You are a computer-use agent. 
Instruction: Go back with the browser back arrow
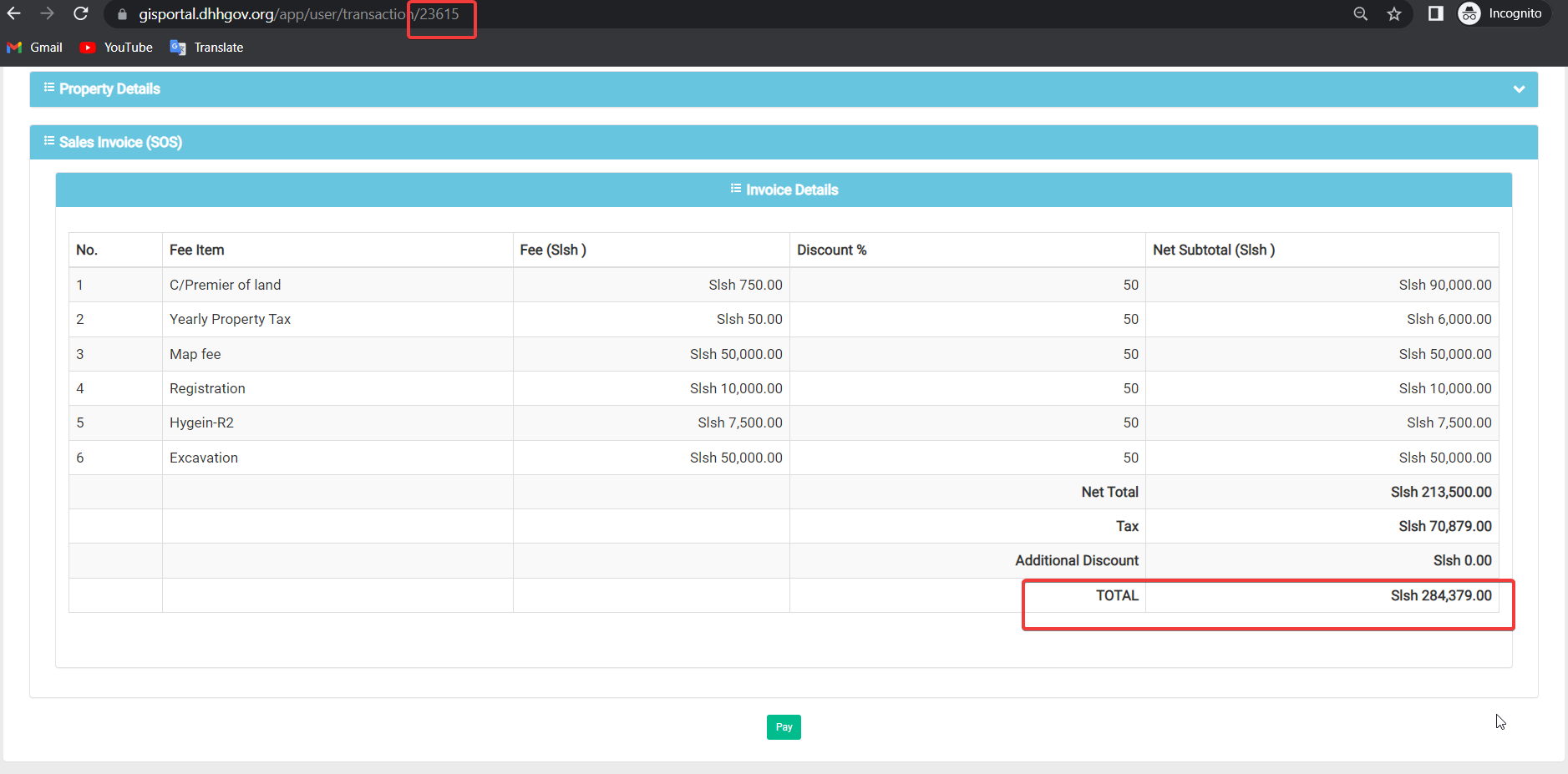click(x=13, y=13)
